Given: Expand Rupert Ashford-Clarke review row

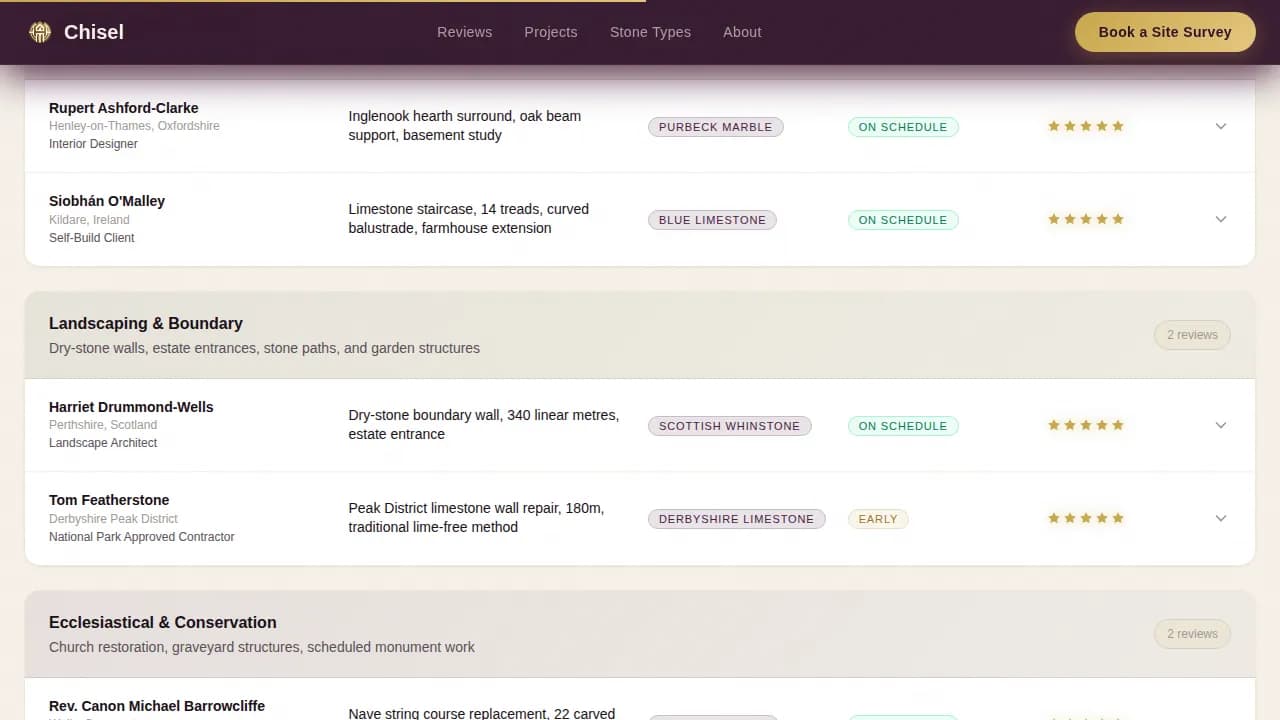Looking at the screenshot, I should pos(640,126).
